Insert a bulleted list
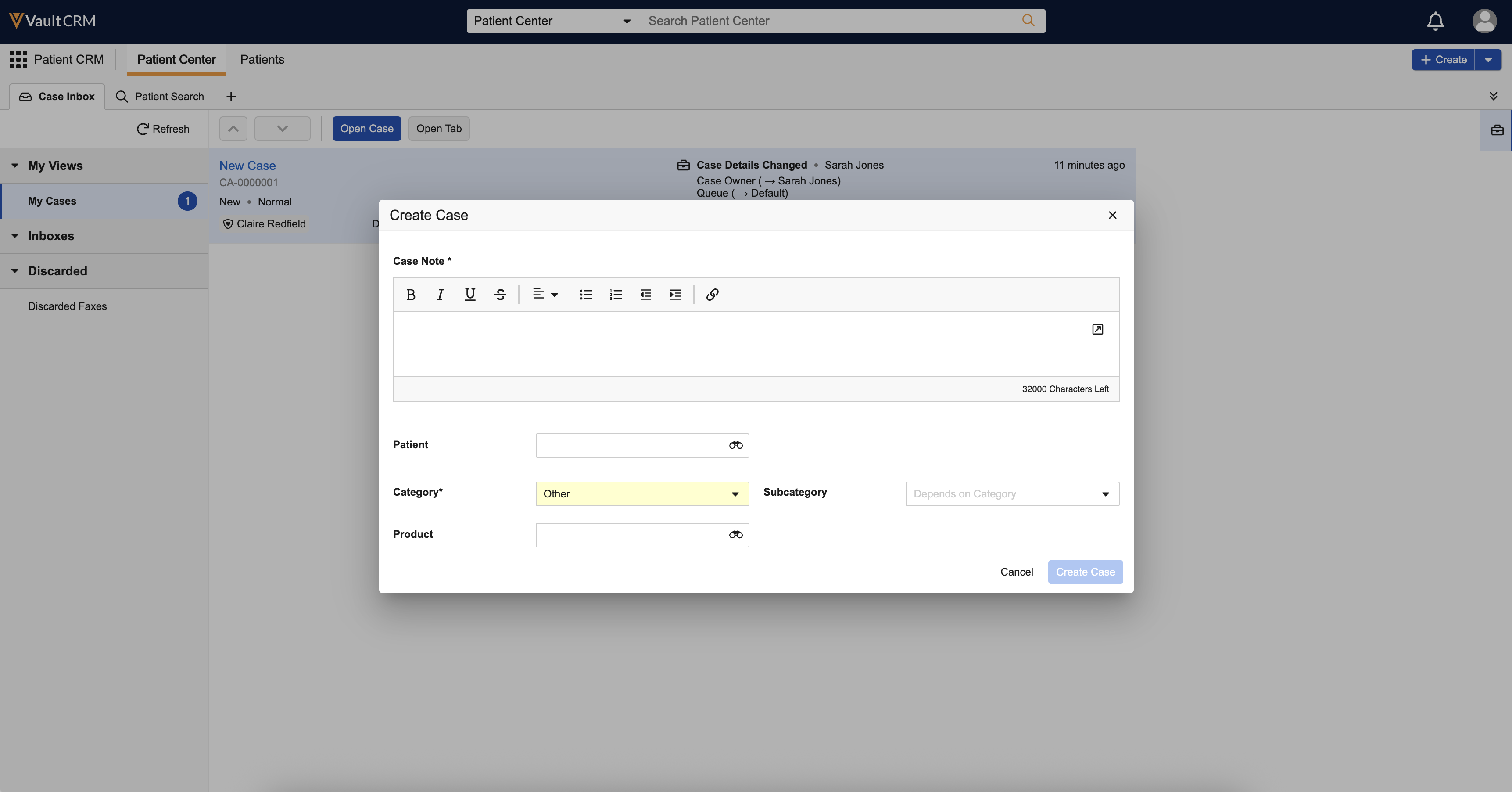This screenshot has height=792, width=1512. [x=585, y=295]
